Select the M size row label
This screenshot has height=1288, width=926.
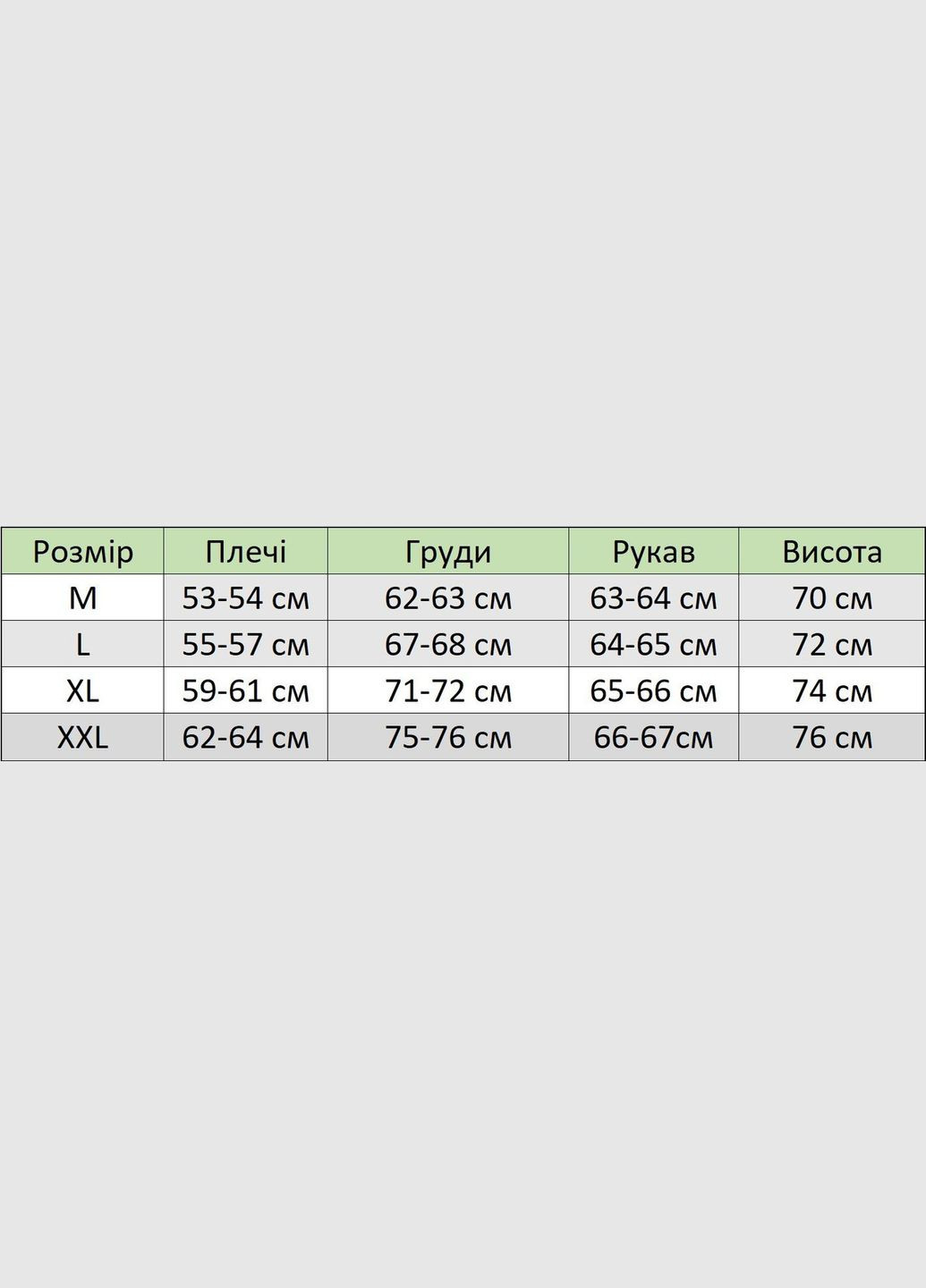coord(82,597)
